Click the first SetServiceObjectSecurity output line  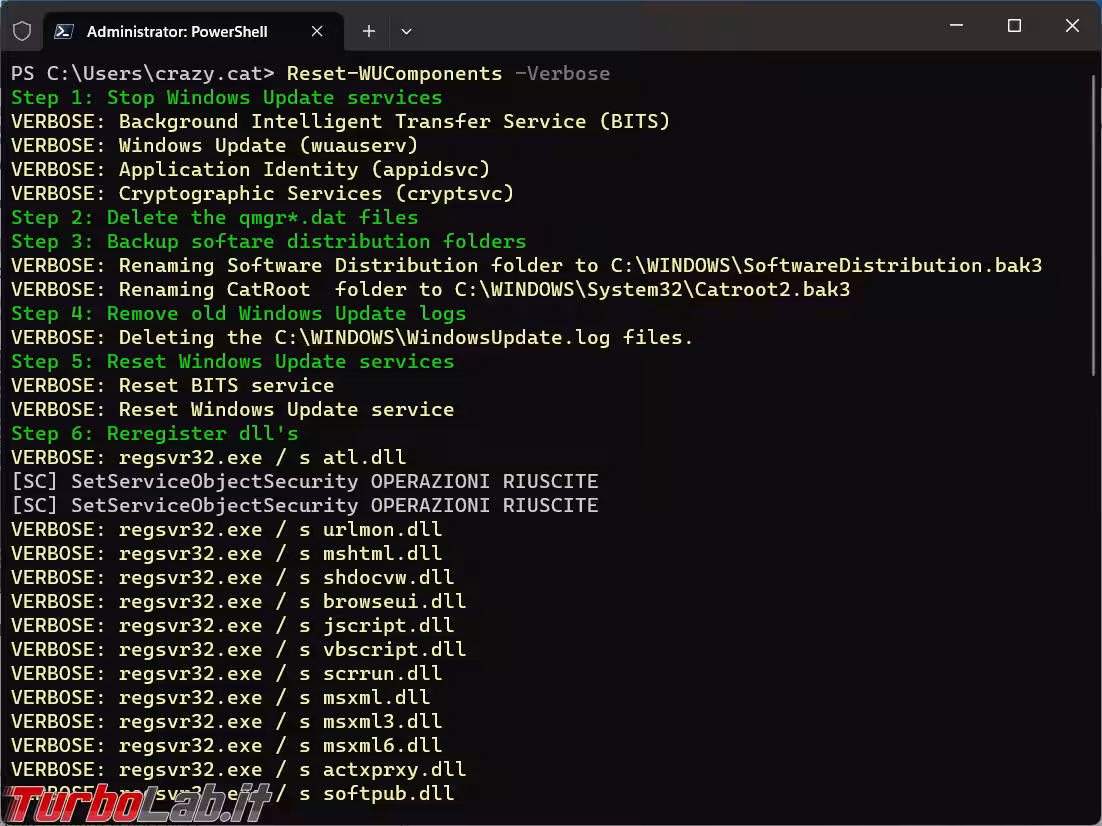pyautogui.click(x=304, y=481)
